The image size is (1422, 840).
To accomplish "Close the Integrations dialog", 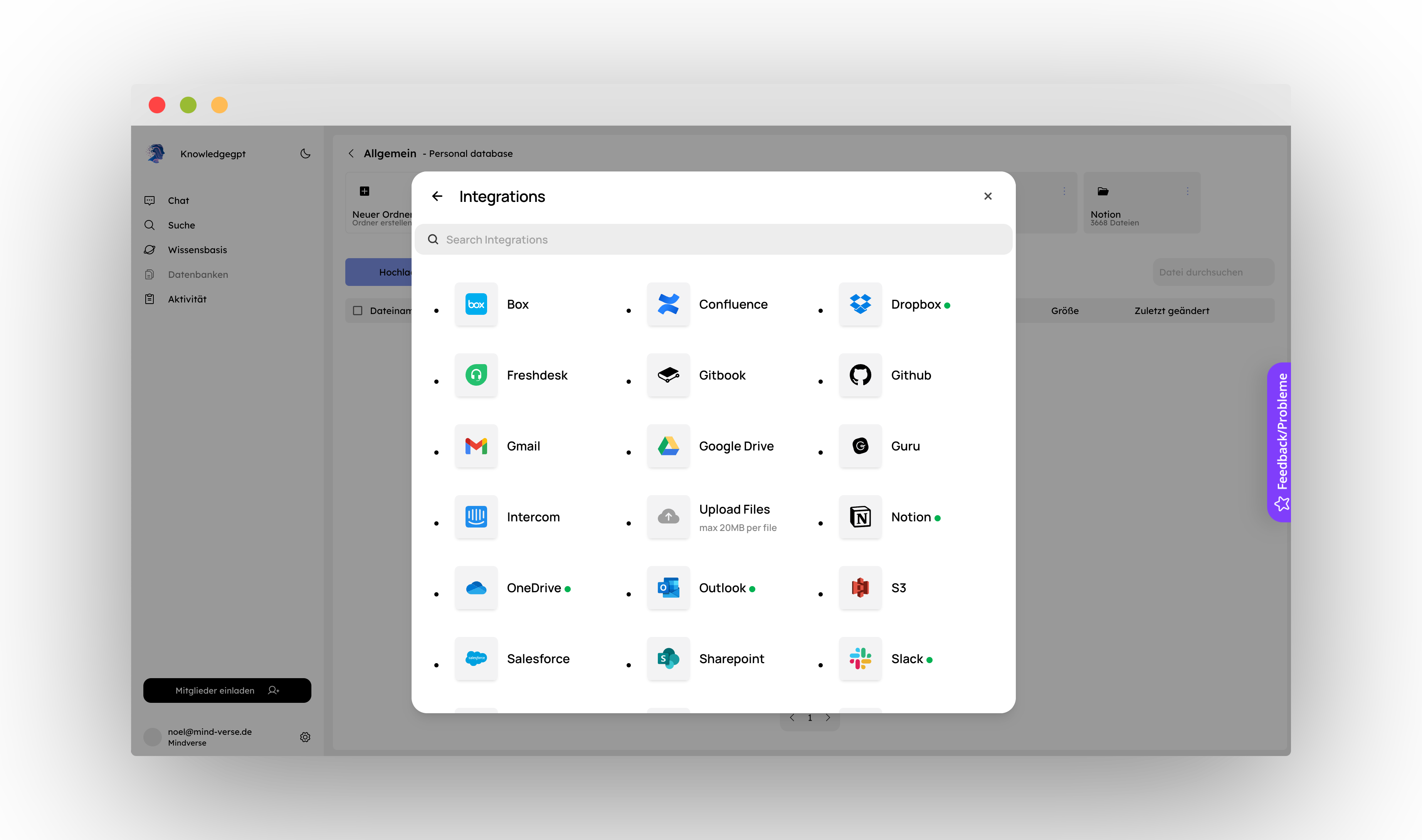I will [x=988, y=197].
